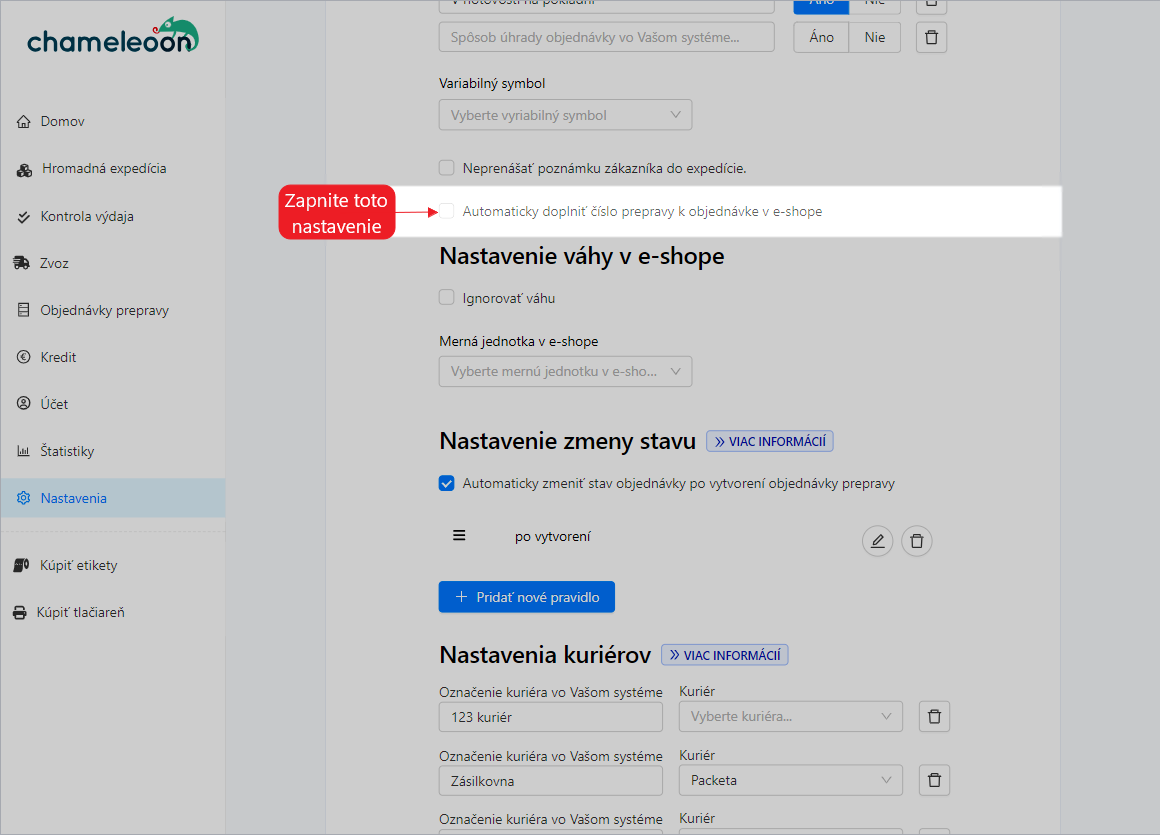The width and height of the screenshot is (1160, 835).
Task: Check the Ignorovať váhu checkbox
Action: pos(447,298)
